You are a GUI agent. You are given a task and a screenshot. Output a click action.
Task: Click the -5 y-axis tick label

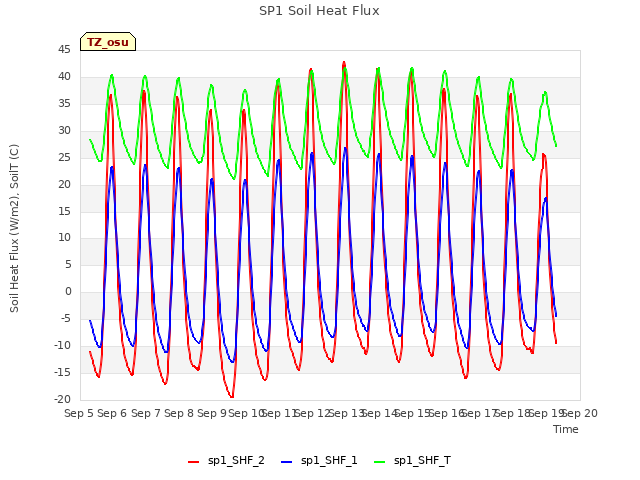[65, 319]
